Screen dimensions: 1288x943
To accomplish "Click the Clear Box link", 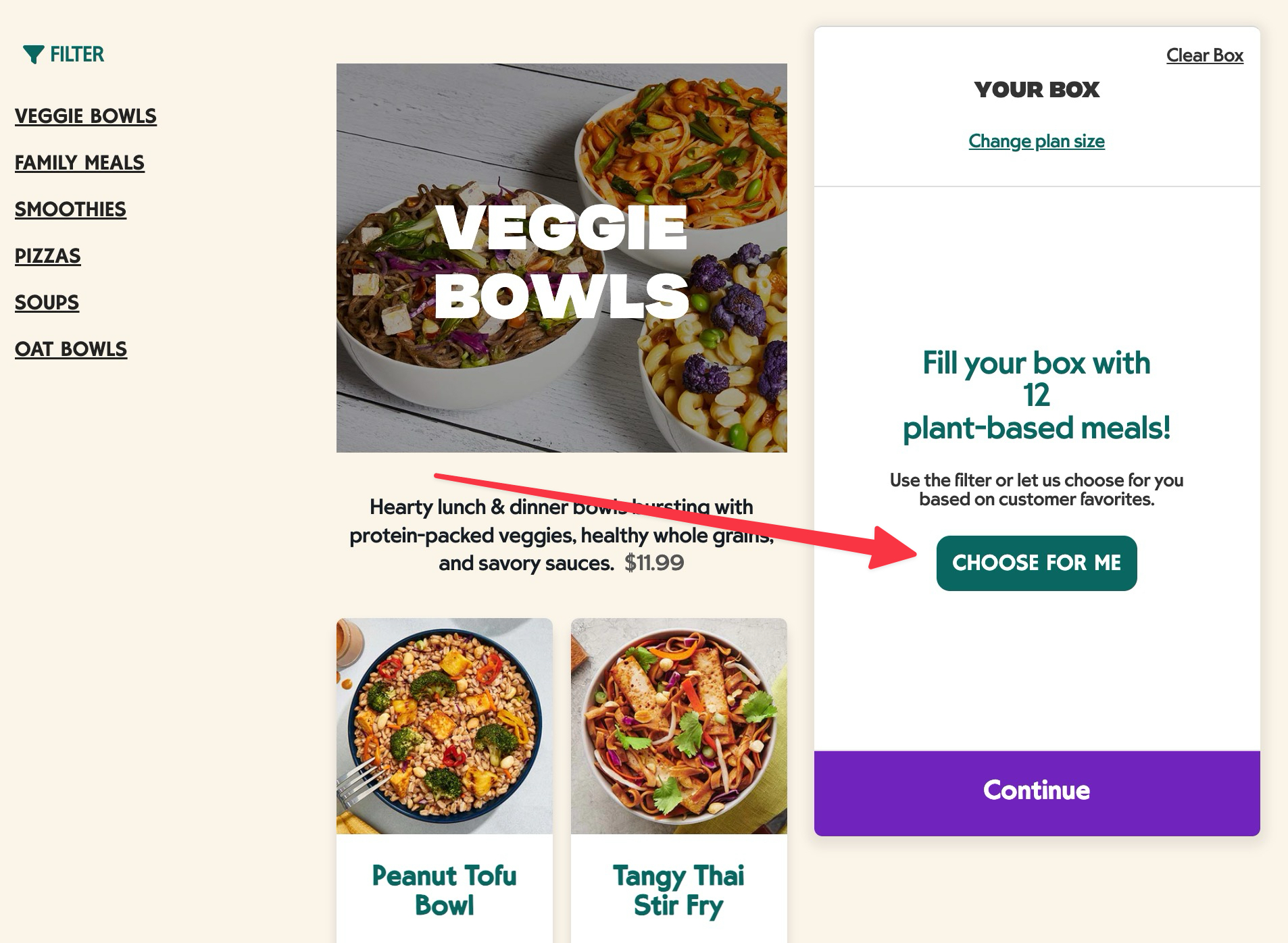I will coord(1204,55).
